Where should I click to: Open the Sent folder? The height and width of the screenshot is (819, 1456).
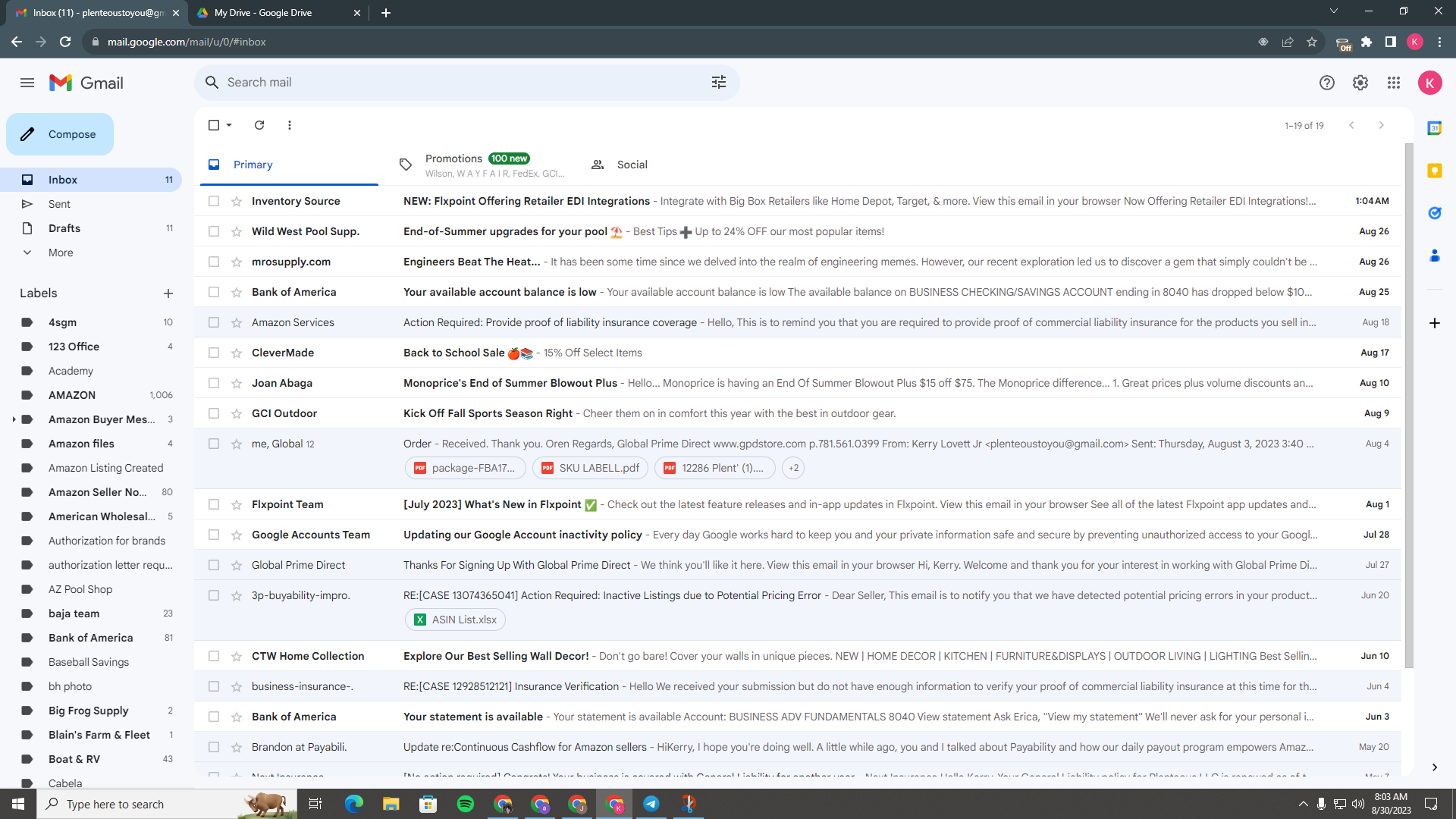point(59,204)
